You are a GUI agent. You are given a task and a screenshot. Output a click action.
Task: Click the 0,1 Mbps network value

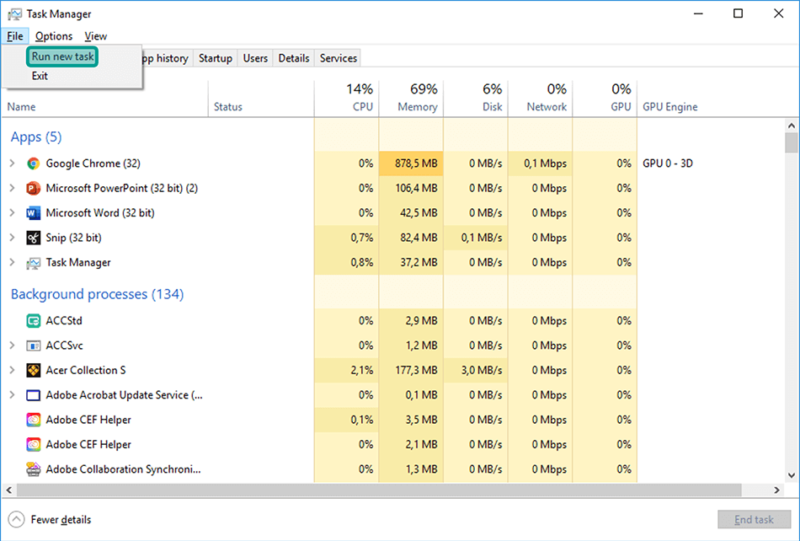point(540,163)
